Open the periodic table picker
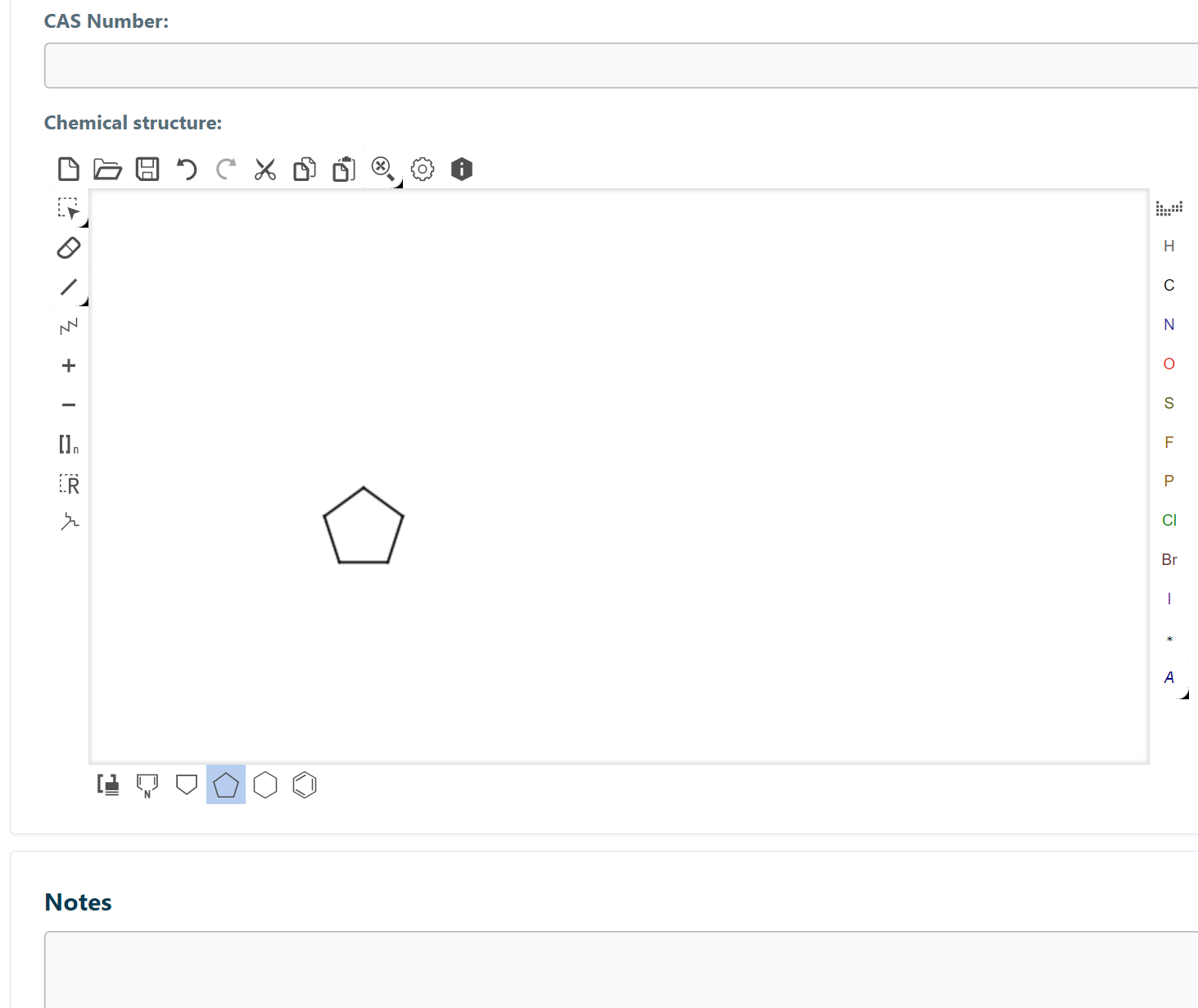Screen dimensions: 1198x1008 click(1169, 208)
